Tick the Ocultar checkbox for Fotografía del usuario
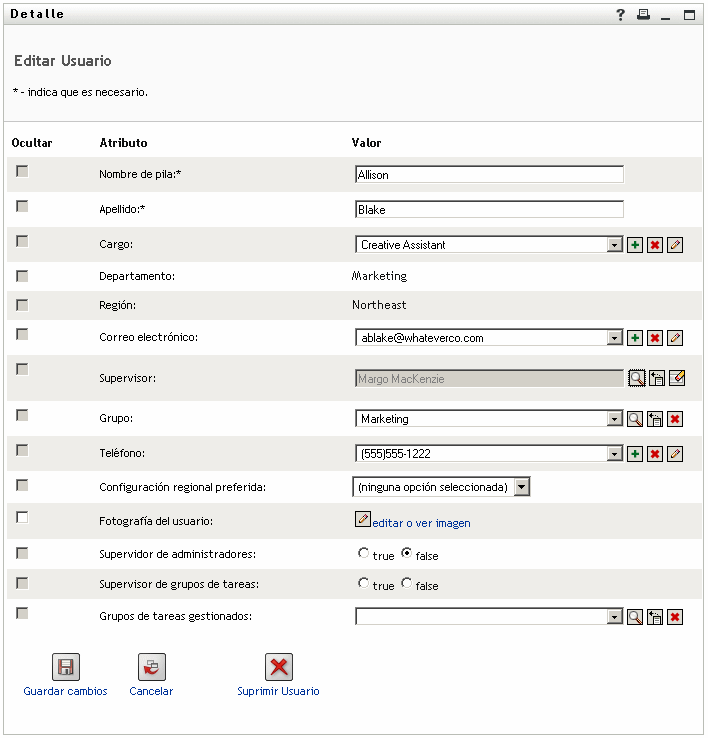 coord(22,517)
